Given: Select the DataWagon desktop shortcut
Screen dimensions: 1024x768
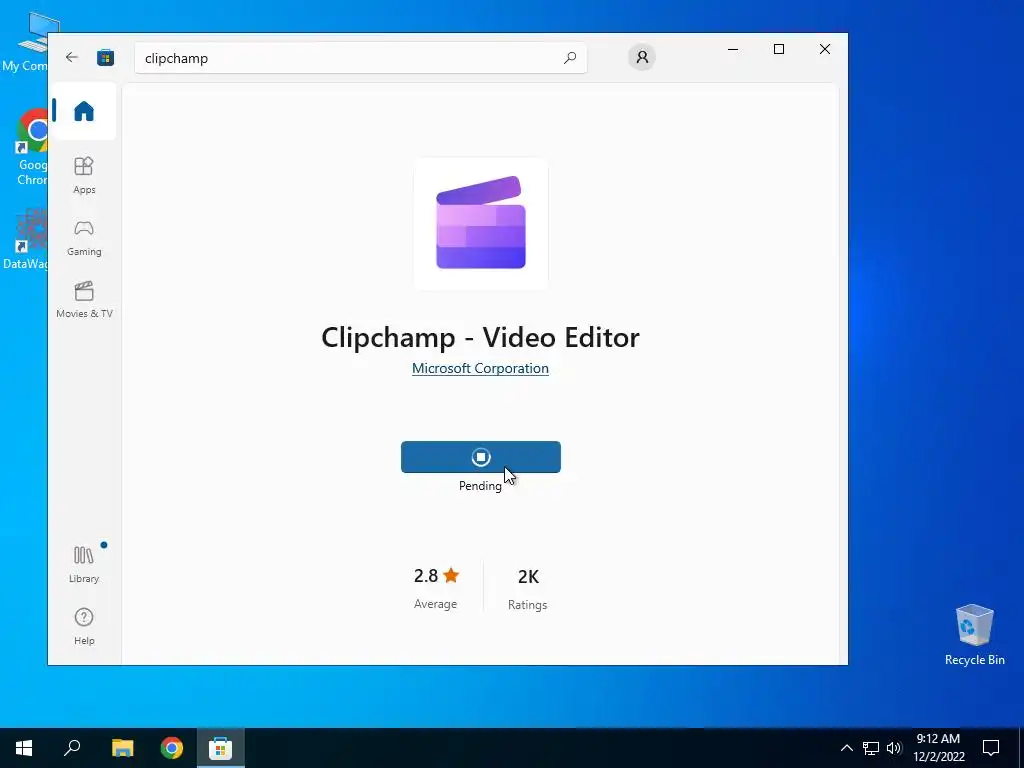Looking at the screenshot, I should (x=26, y=240).
